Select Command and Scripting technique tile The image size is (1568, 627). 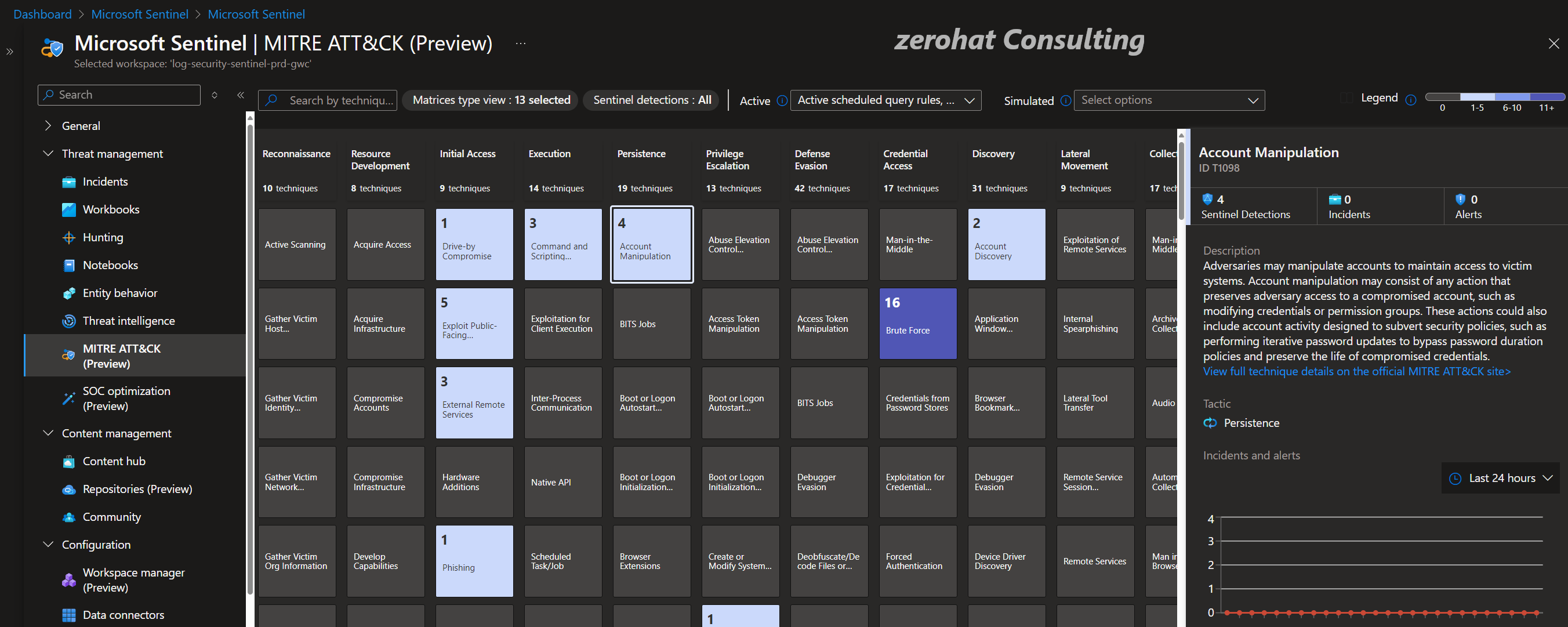coord(563,245)
